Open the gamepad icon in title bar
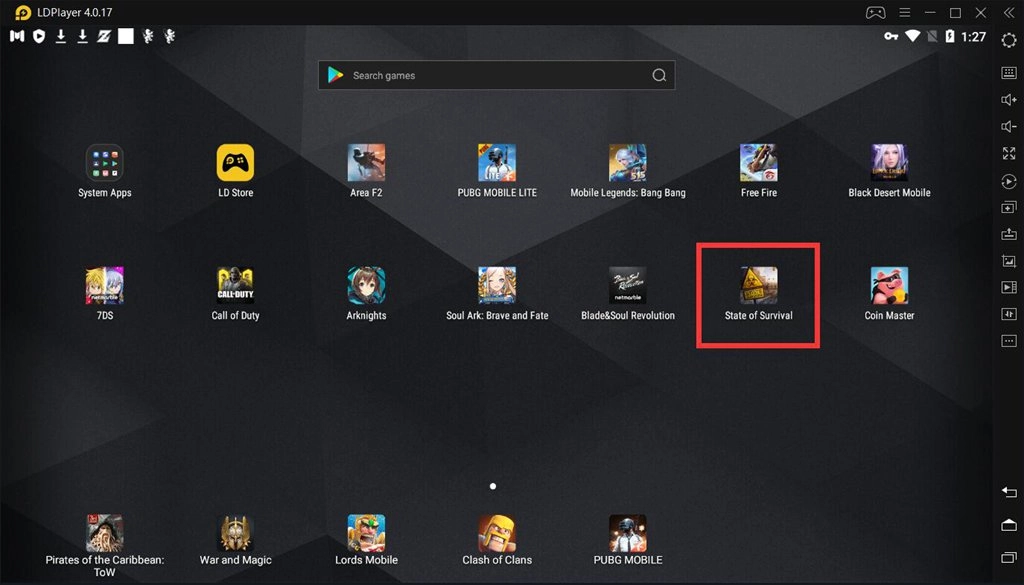Screen dimensions: 1024x585 (875, 12)
